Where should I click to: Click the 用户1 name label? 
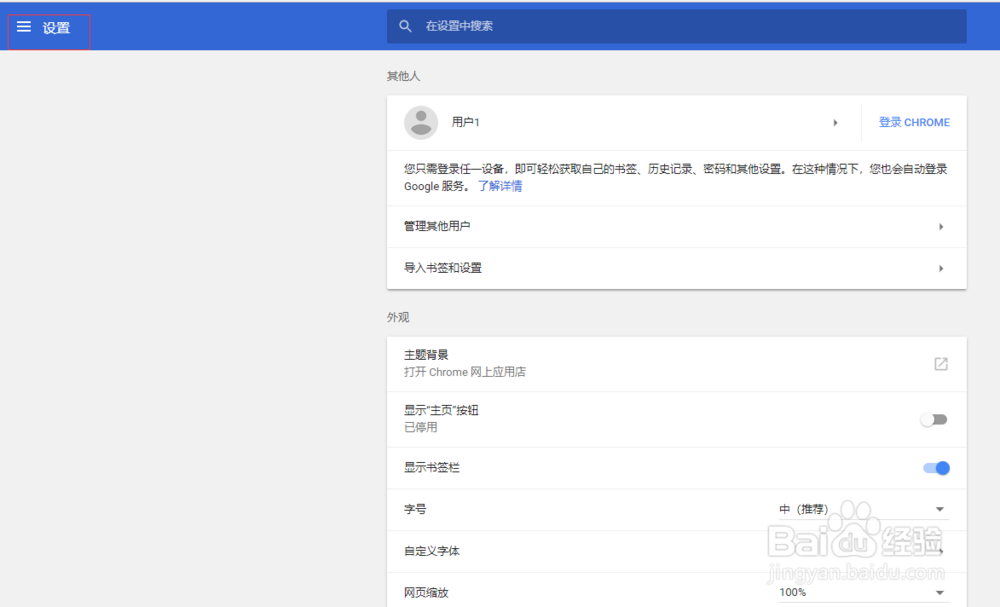(x=465, y=122)
